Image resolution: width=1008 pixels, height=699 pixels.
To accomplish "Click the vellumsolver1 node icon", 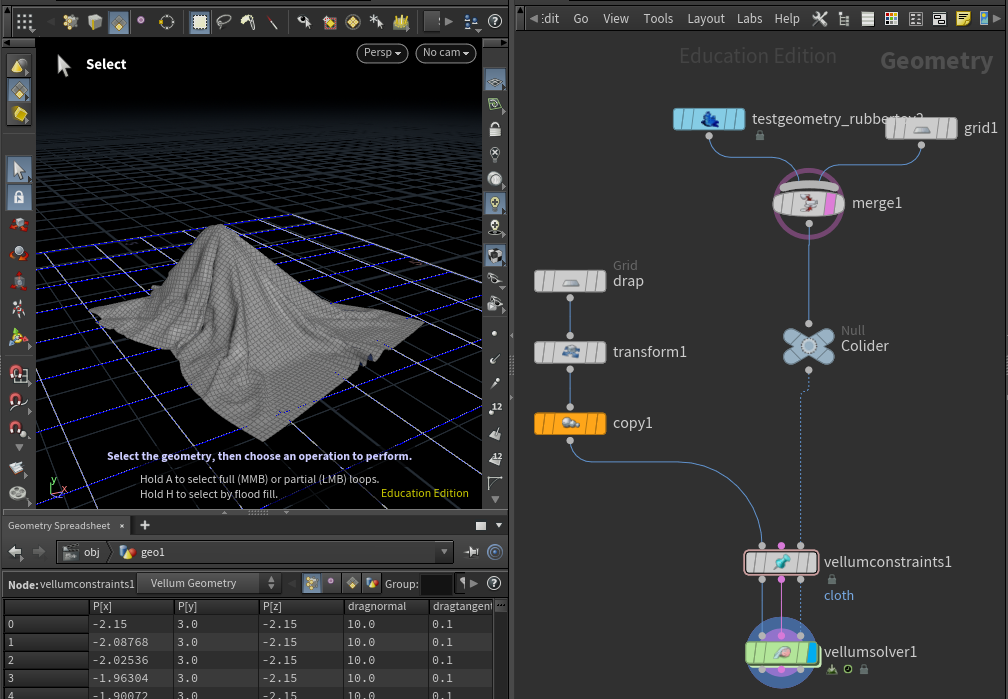I will (782, 653).
